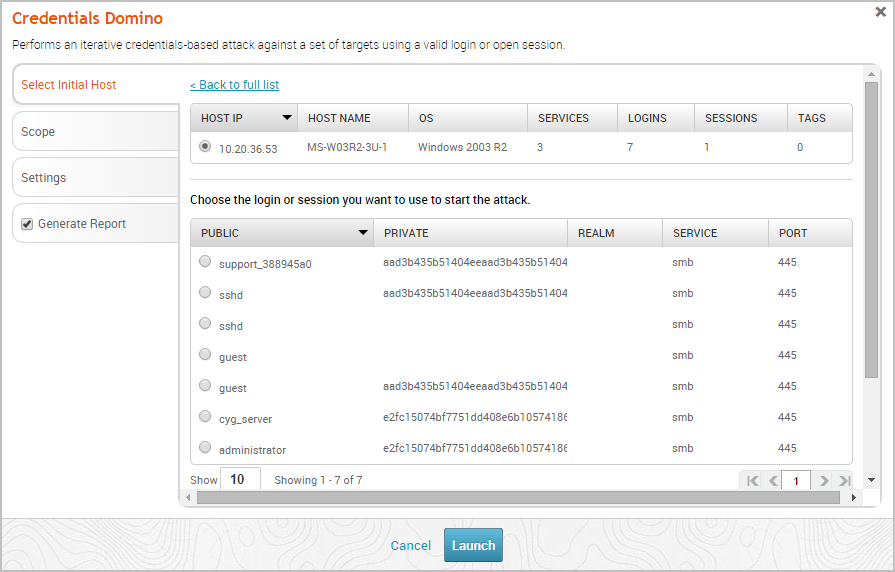Select host 10.20.36.53 radio button
Image resolution: width=895 pixels, height=572 pixels.
[x=205, y=146]
